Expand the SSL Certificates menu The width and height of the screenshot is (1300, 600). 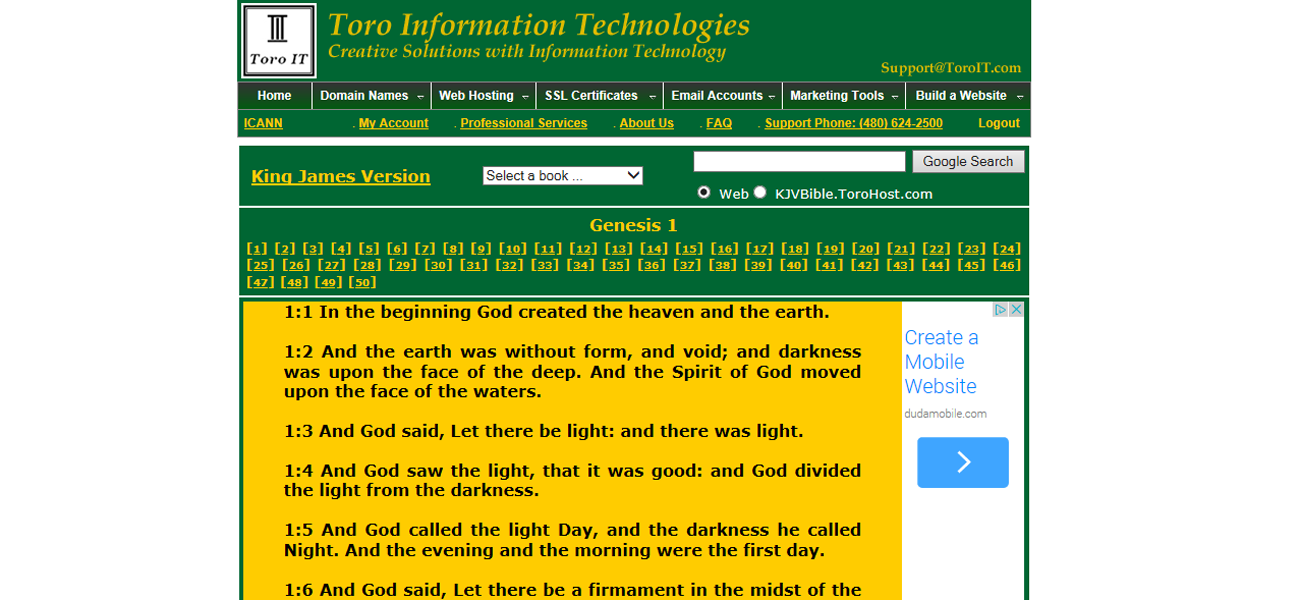coord(600,96)
